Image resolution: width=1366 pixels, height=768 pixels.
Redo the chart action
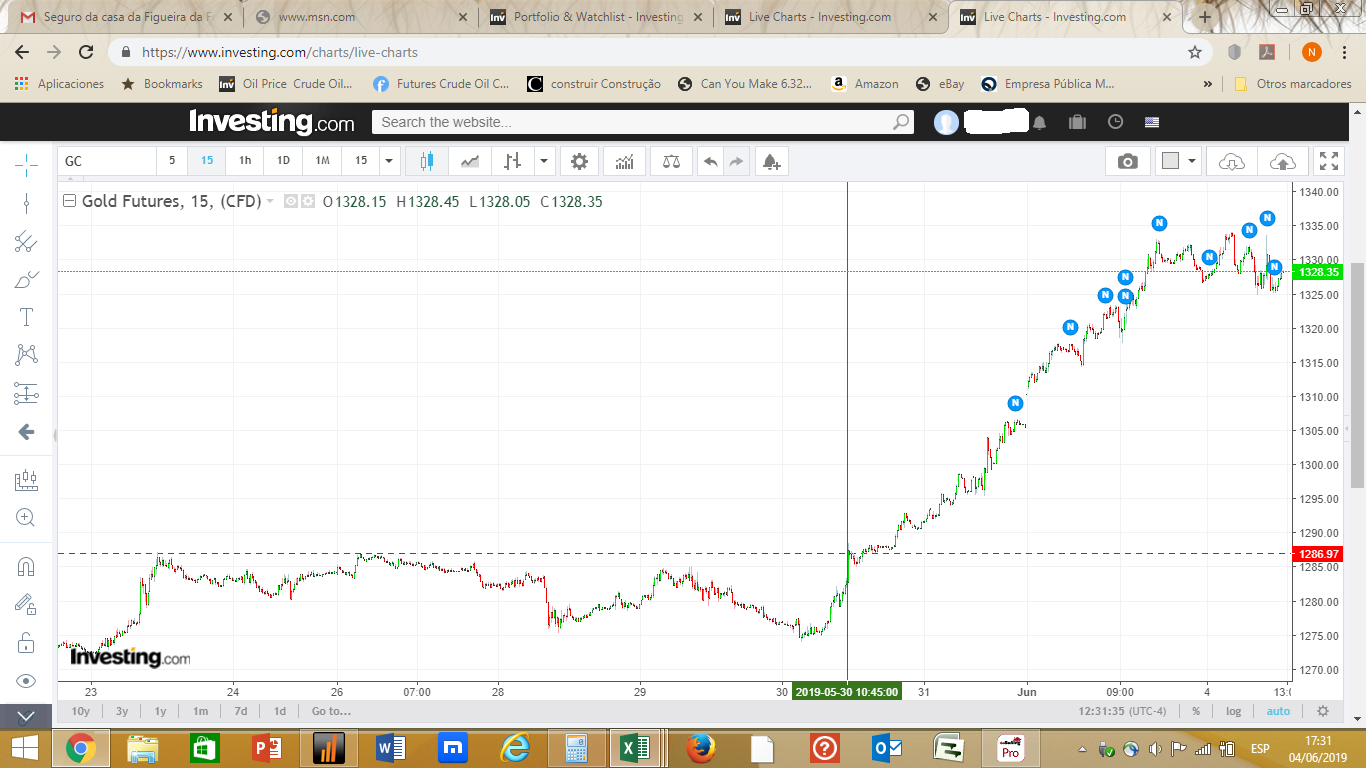tap(736, 161)
